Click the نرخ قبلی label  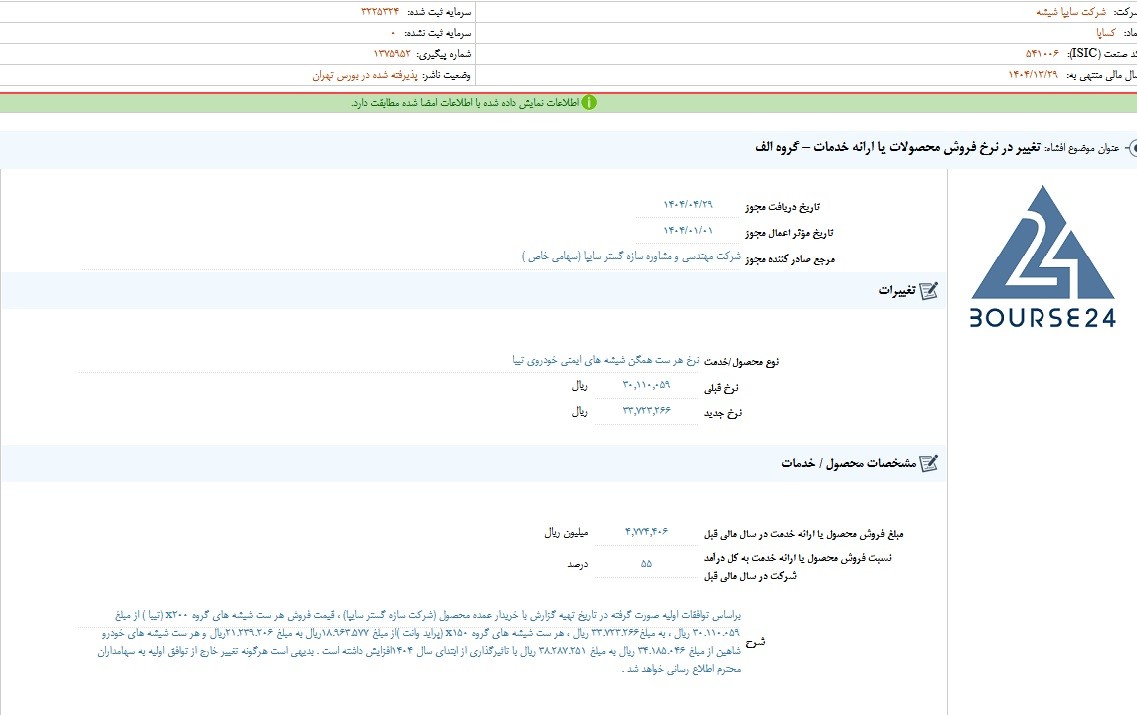[722, 389]
